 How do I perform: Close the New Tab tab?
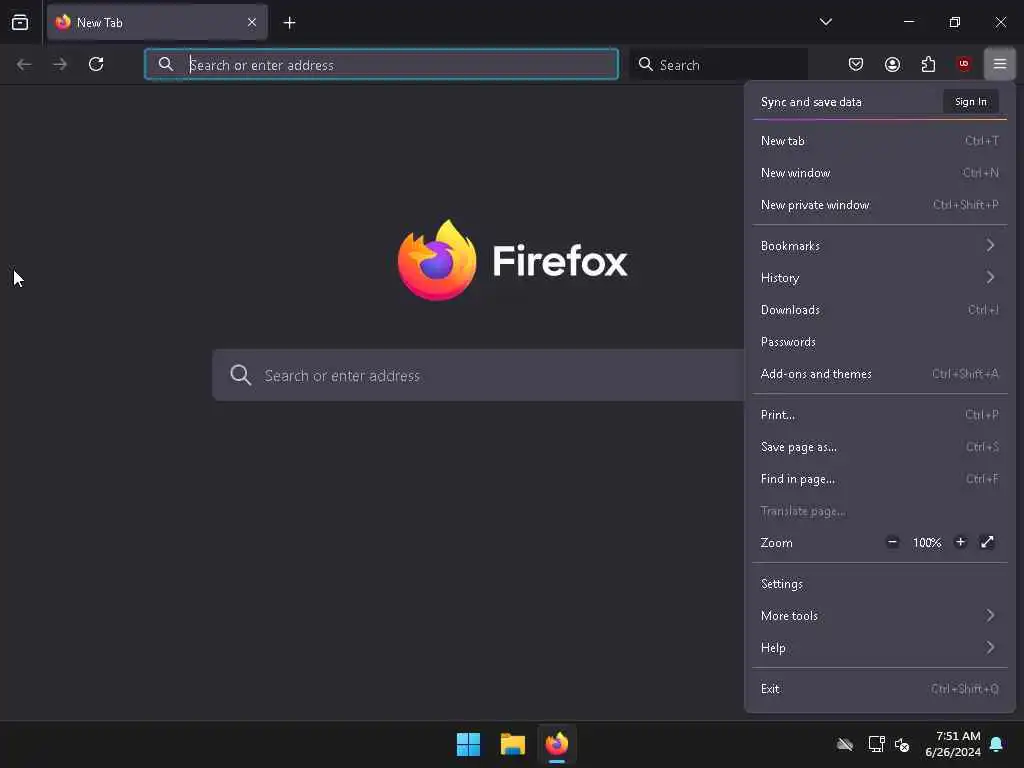coord(252,22)
